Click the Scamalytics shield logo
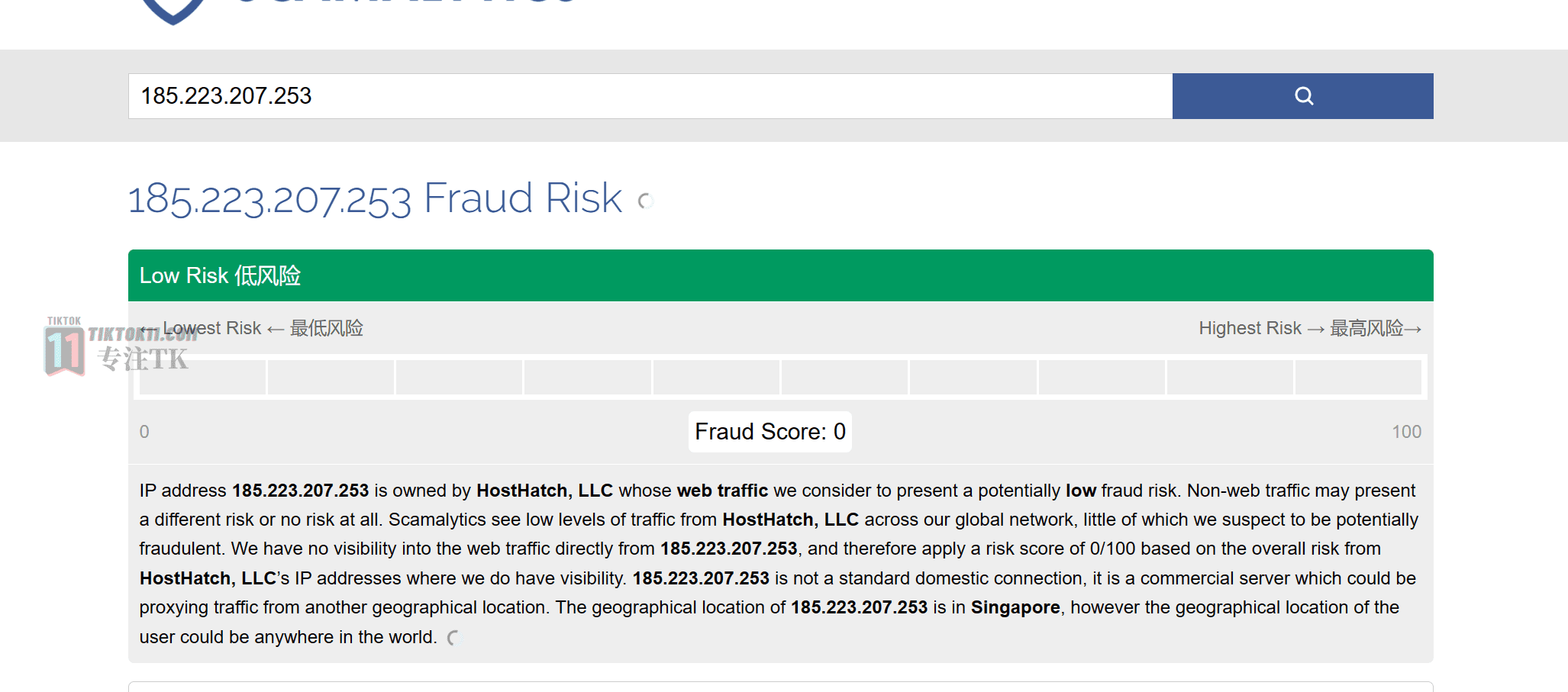 [x=173, y=11]
